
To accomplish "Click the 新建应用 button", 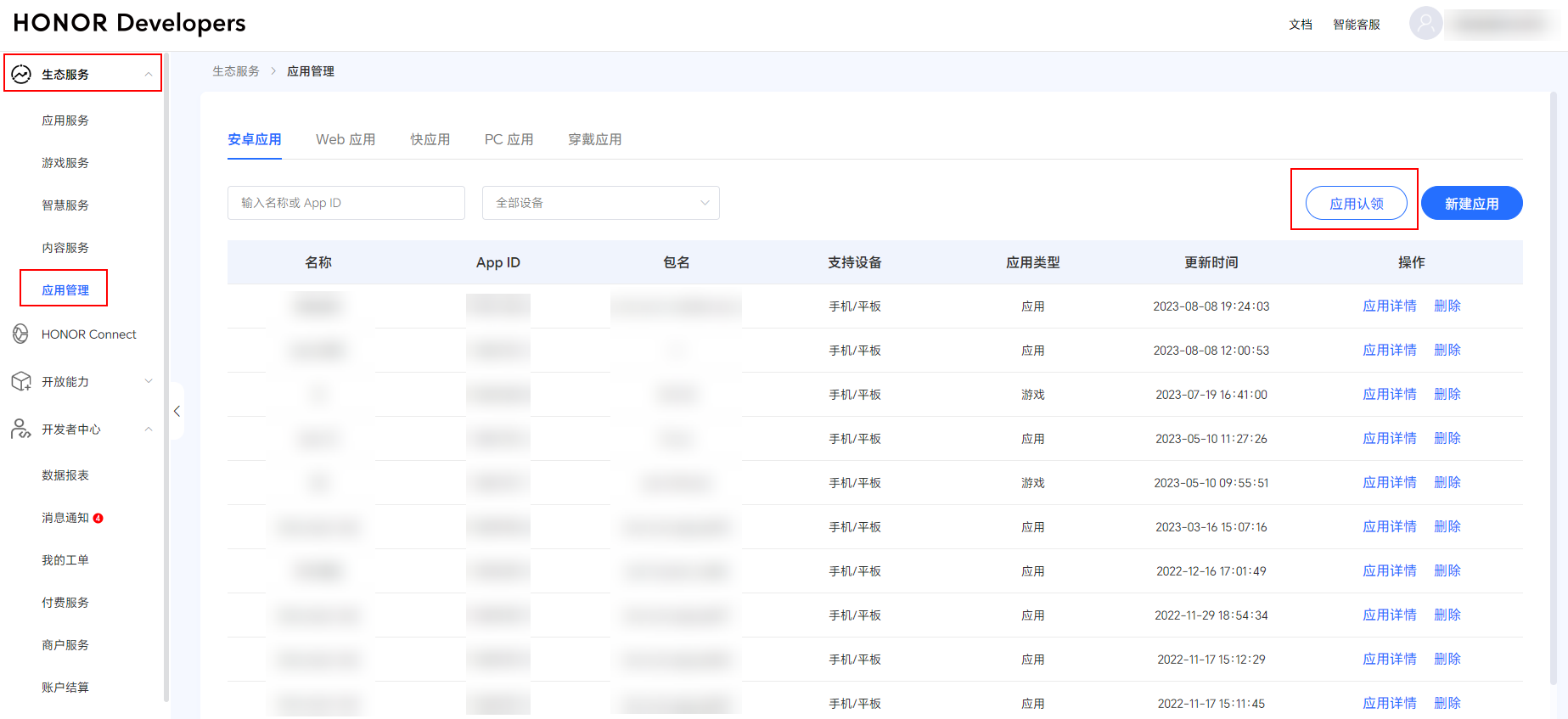I will 1472,203.
